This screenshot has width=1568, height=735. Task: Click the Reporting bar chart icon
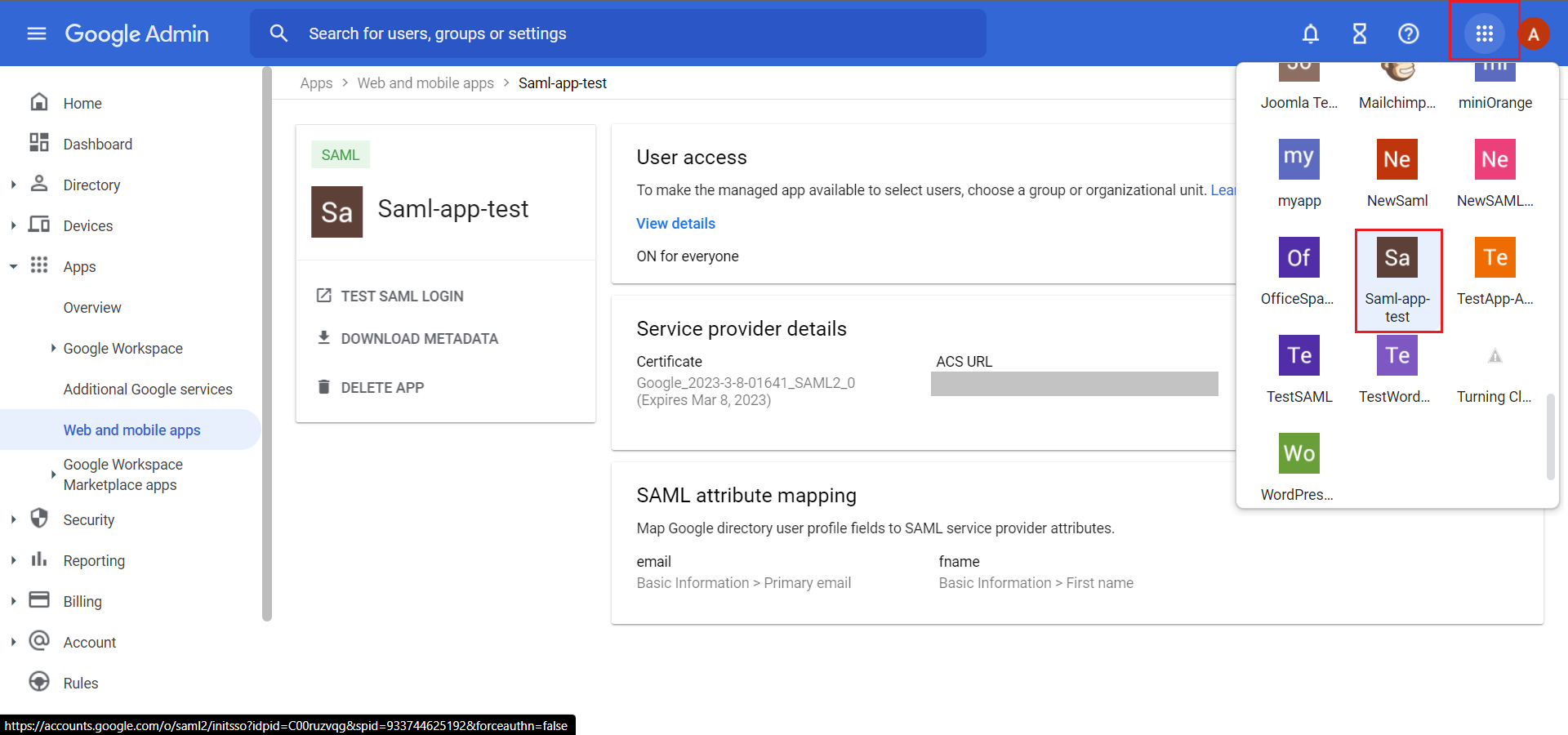[39, 559]
